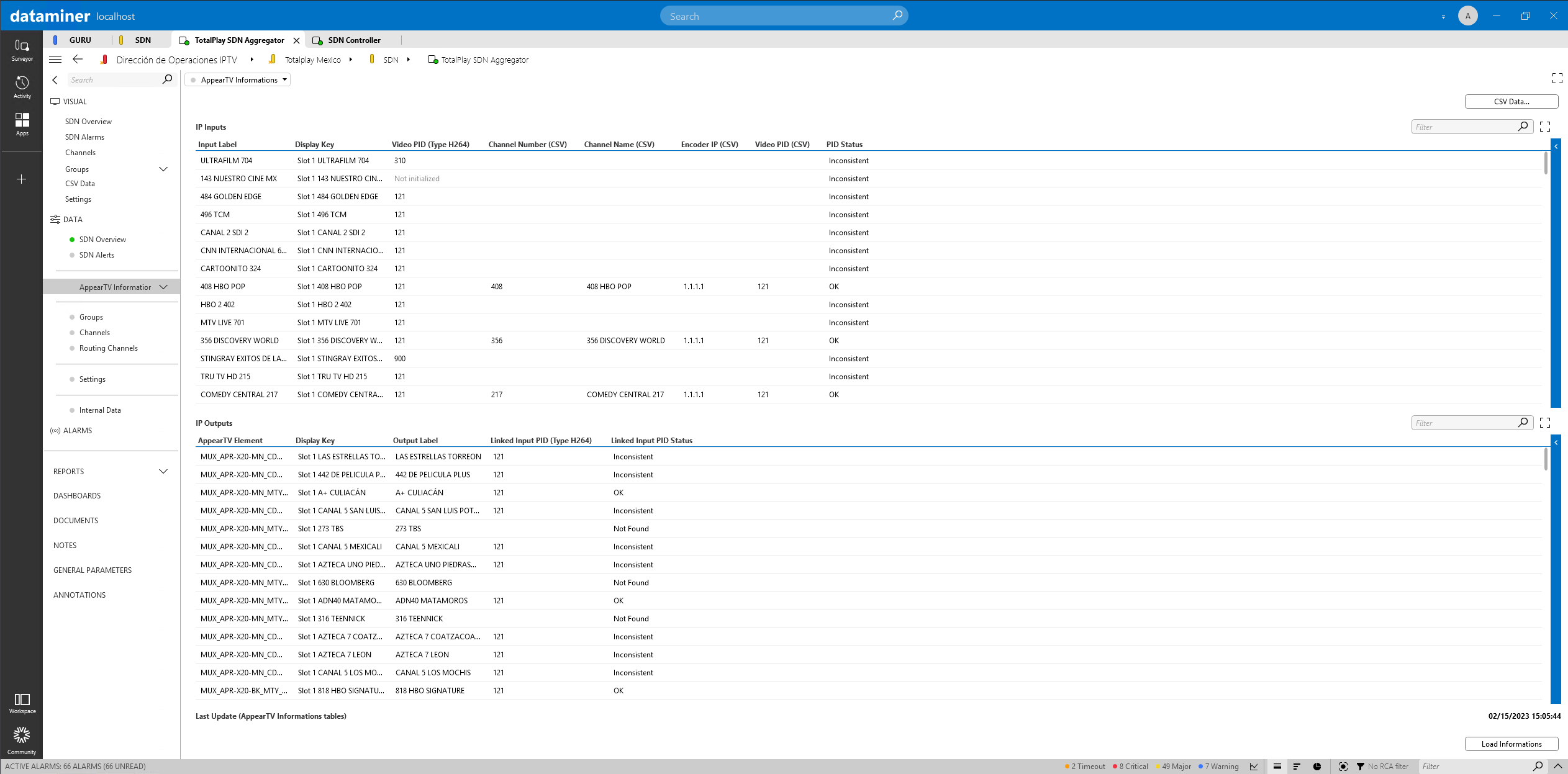Expand the IP Inputs table to full screen
1568x774 pixels.
click(1545, 127)
